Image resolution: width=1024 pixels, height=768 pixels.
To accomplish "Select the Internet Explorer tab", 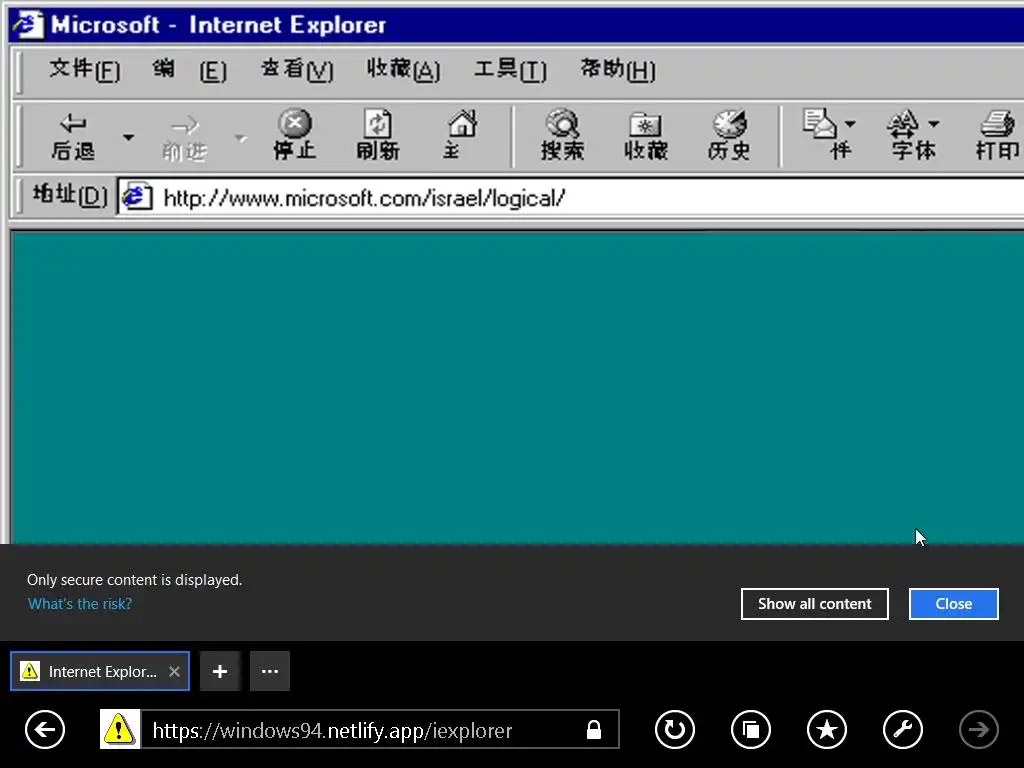I will 100,671.
